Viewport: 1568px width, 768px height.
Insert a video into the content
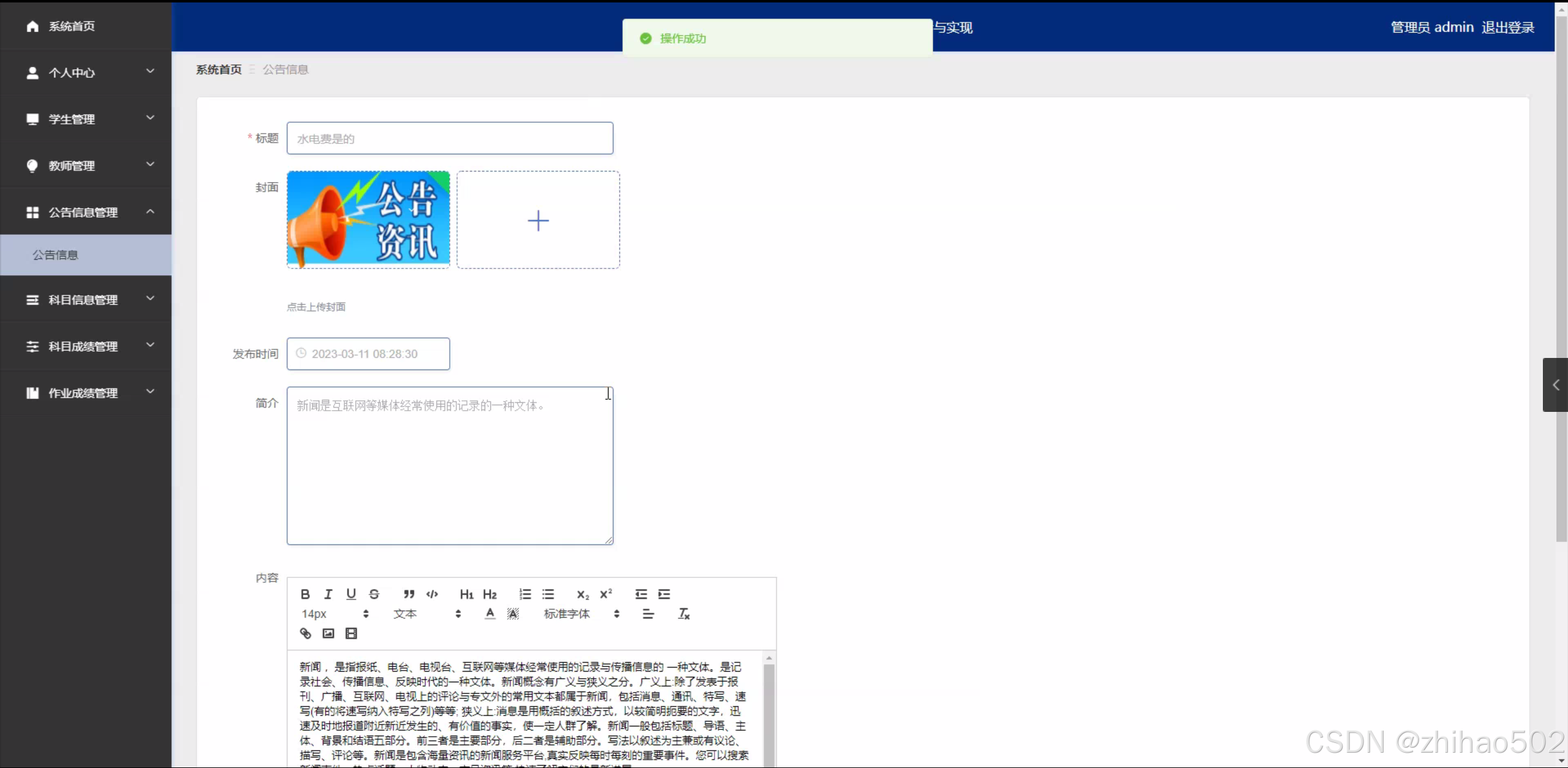point(351,634)
